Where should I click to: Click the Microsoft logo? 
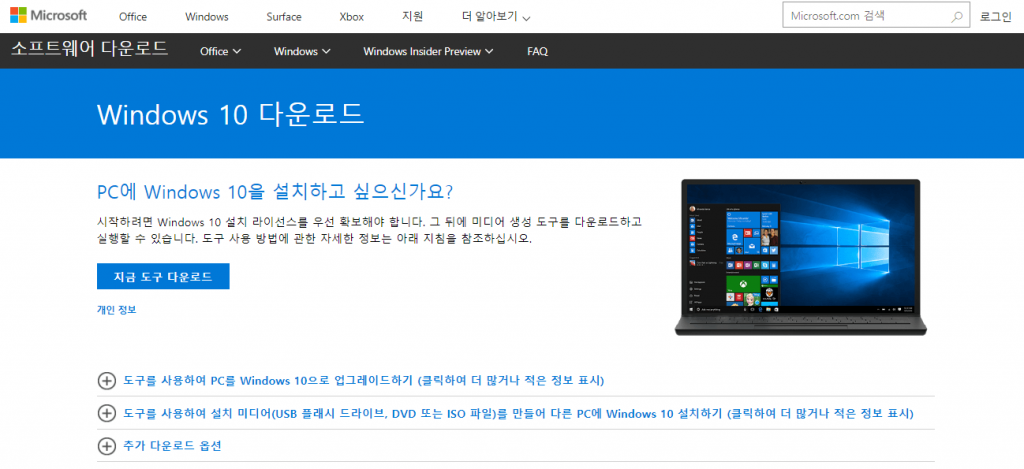tap(48, 16)
